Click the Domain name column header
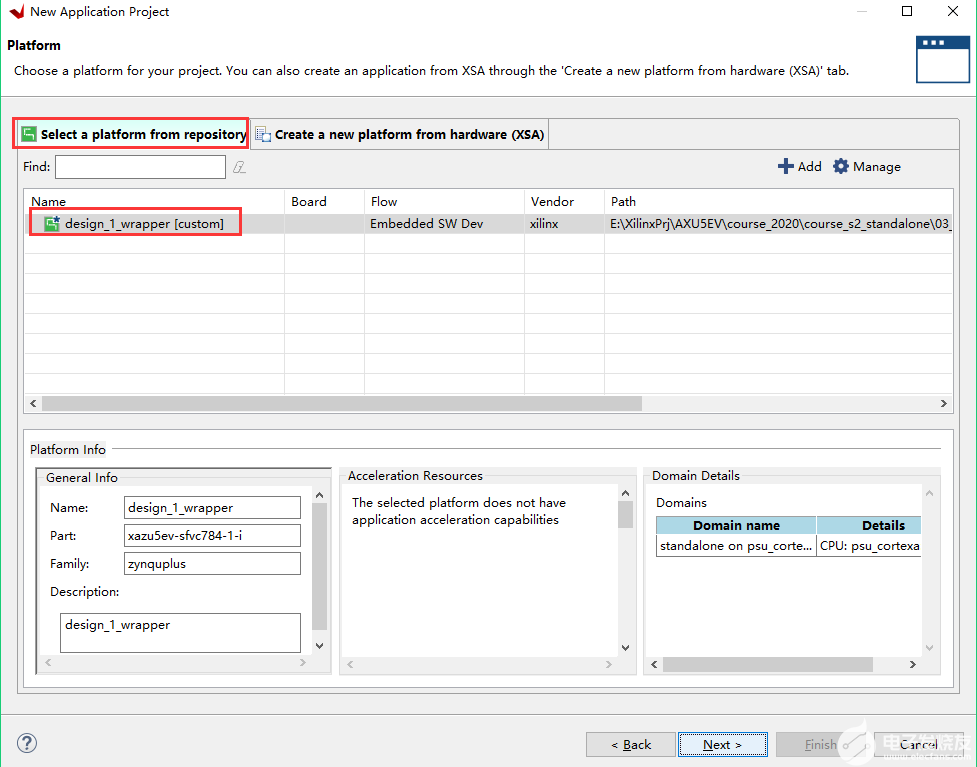 pos(736,525)
